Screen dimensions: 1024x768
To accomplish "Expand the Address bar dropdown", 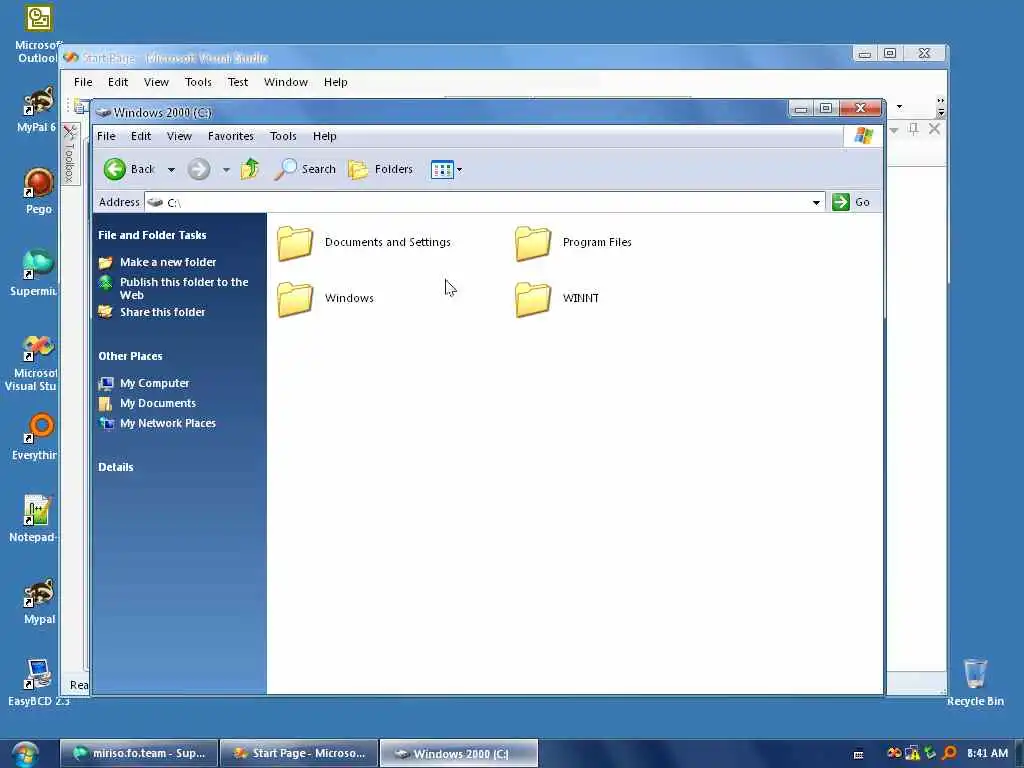I will pos(816,202).
